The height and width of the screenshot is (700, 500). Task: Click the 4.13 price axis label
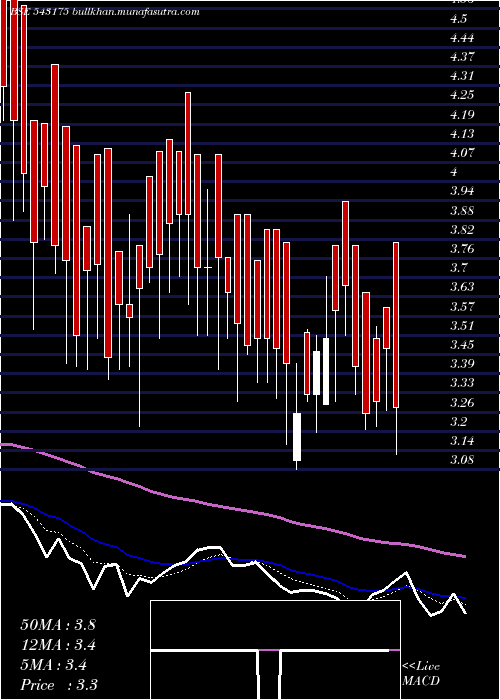[462, 134]
